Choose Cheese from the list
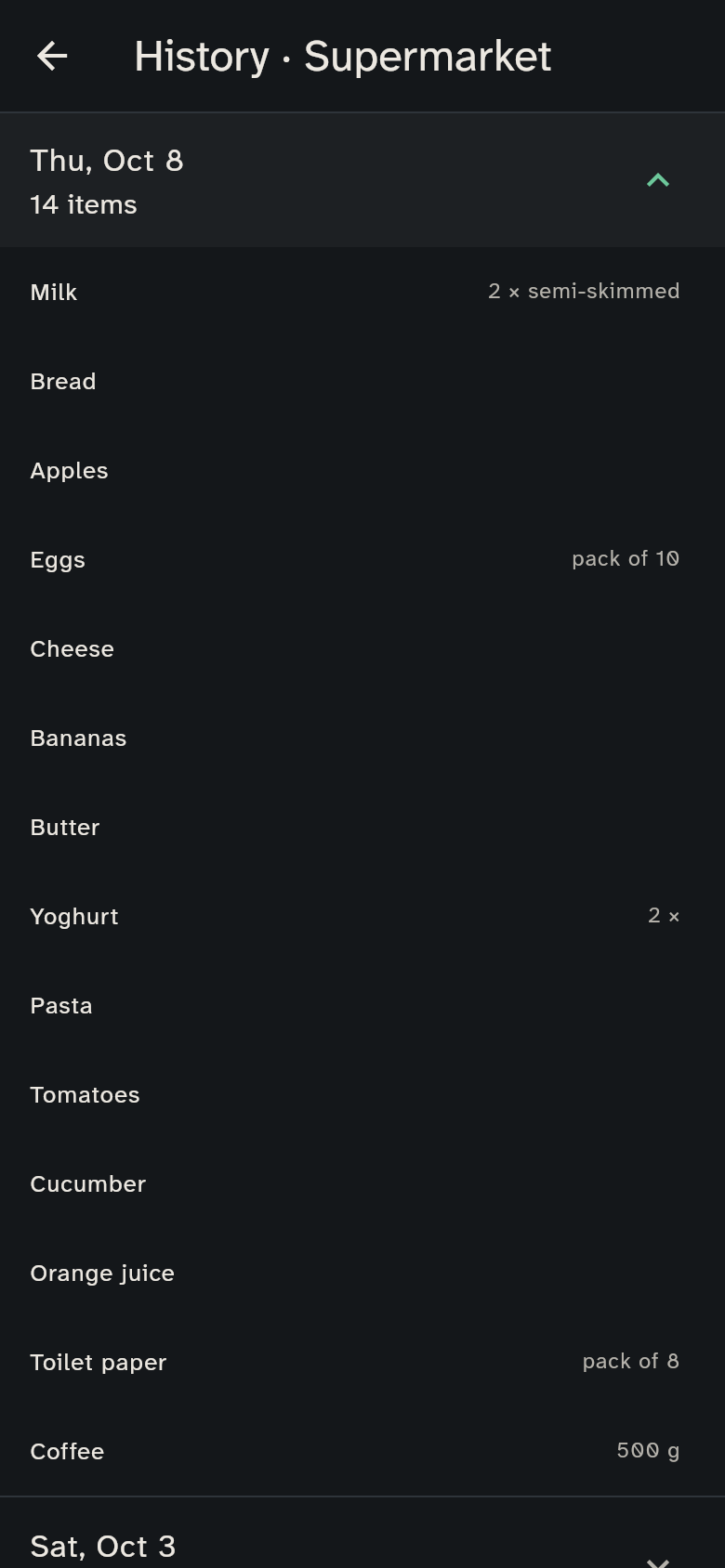Image resolution: width=725 pixels, height=1568 pixels. [x=362, y=648]
